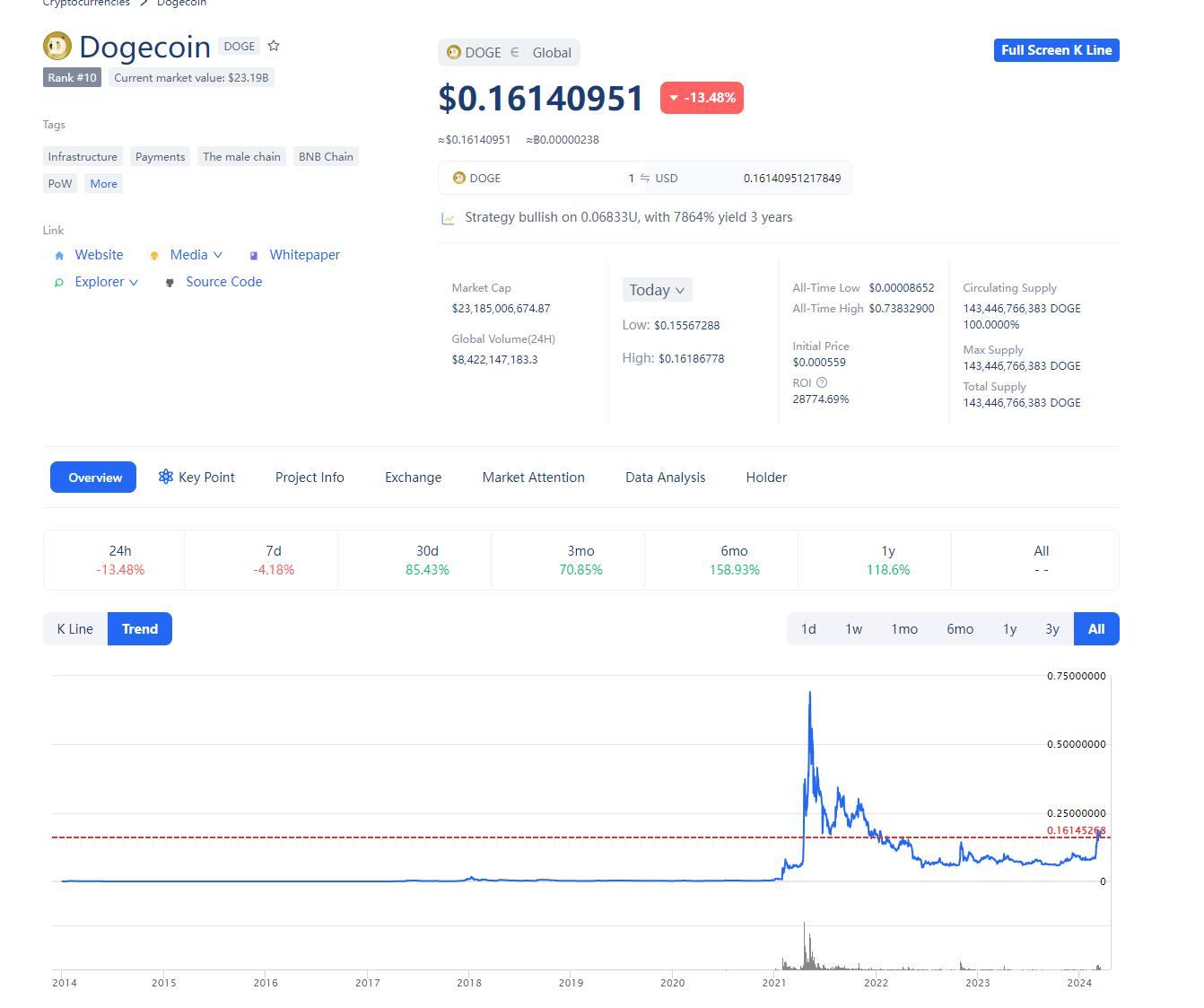Screen dimensions: 1204x1008
Task: Click the strategy chart icon
Action: (x=448, y=218)
